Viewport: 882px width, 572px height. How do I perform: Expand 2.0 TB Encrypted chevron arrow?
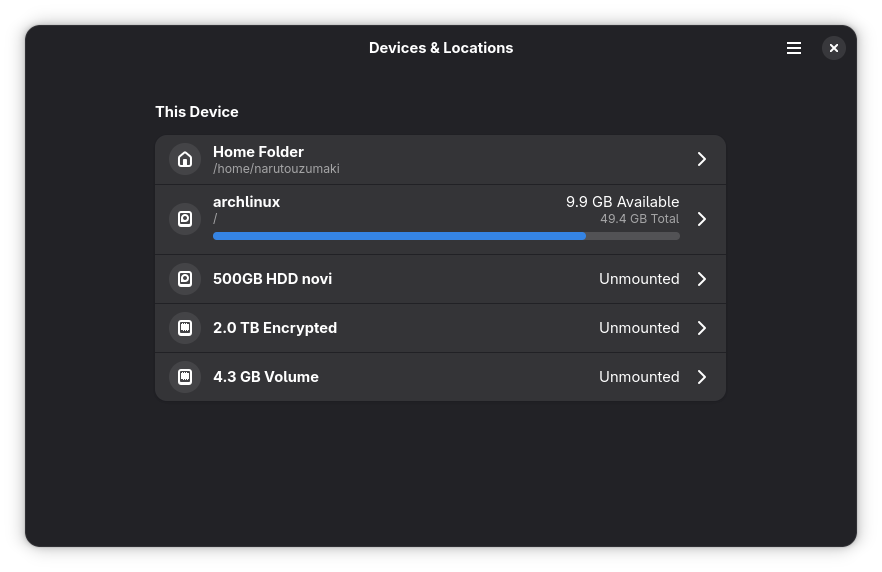point(702,328)
